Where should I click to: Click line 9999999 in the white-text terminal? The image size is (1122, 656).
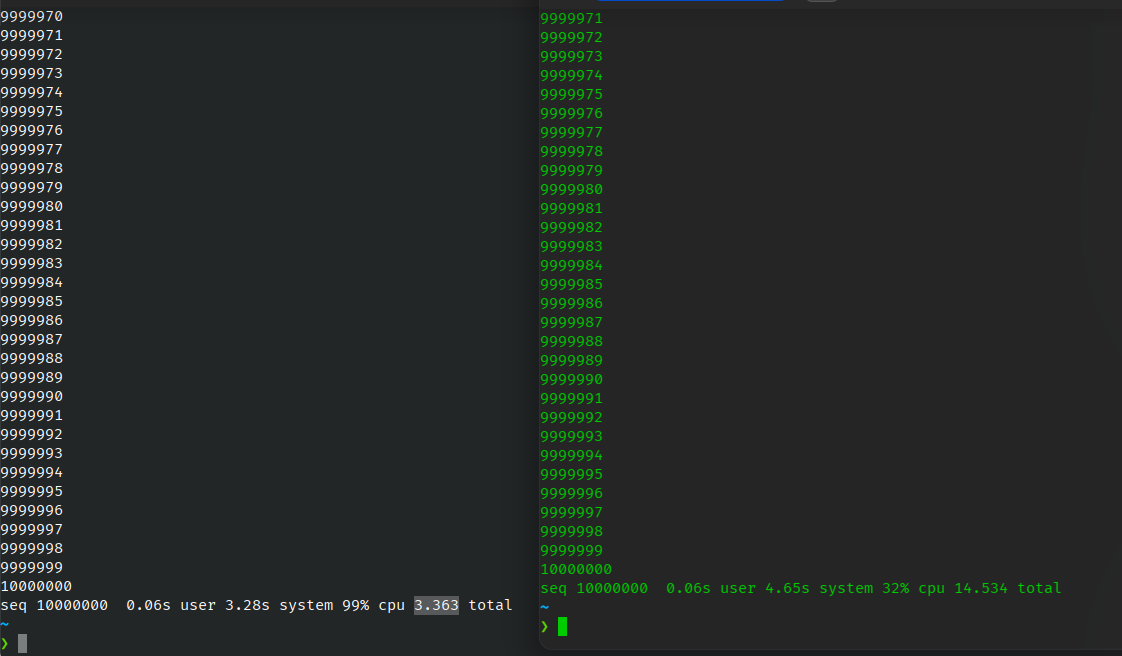tap(31, 567)
